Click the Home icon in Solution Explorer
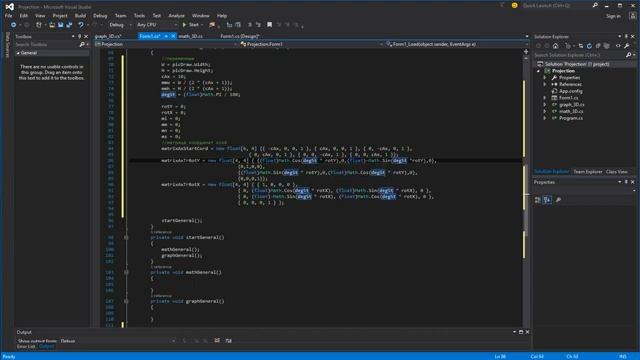This screenshot has width=640, height=360. (556, 46)
